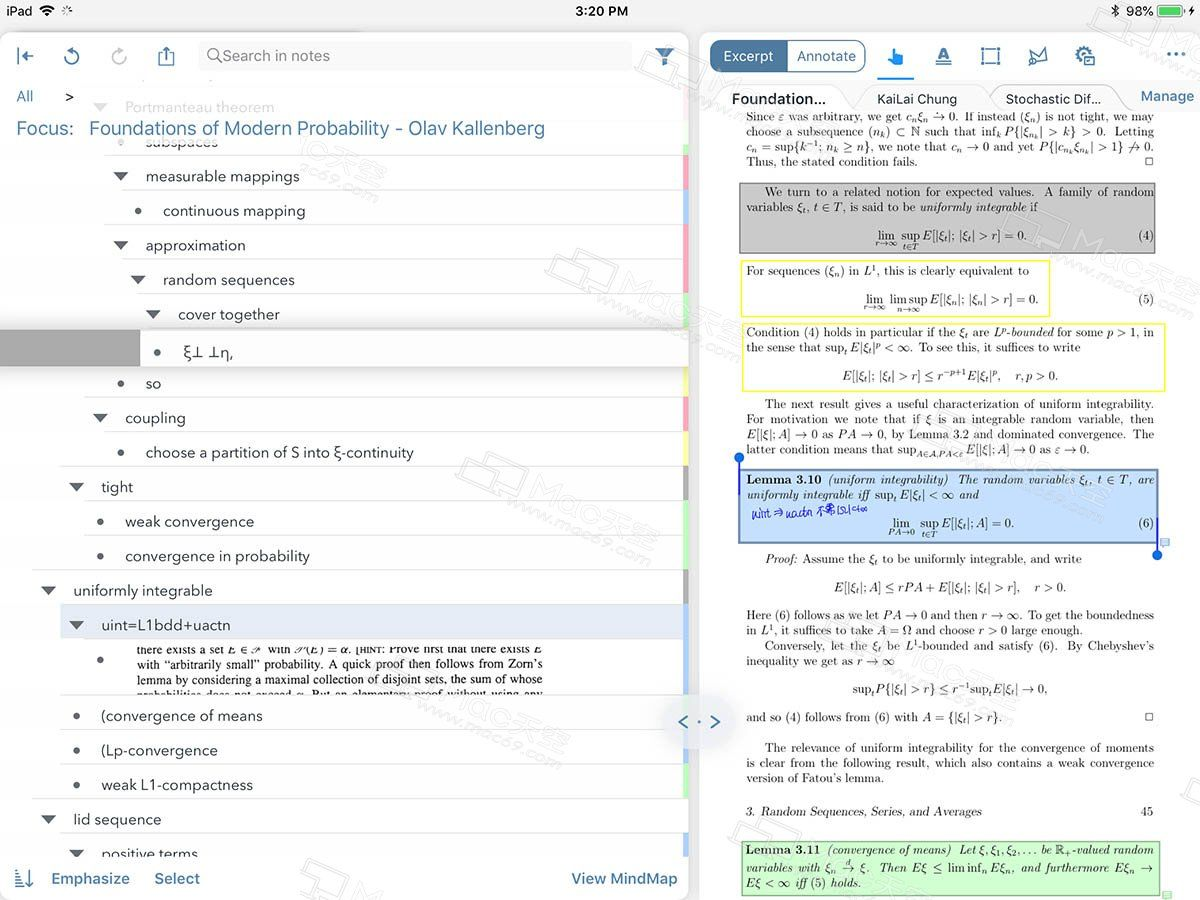Image resolution: width=1200 pixels, height=900 pixels.
Task: Collapse the 'tight' node
Action: coord(76,487)
